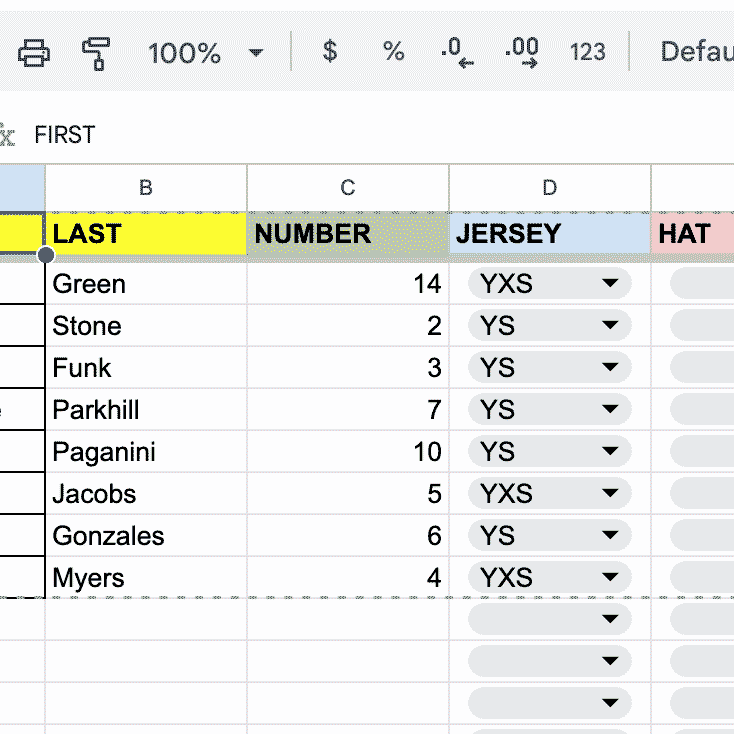This screenshot has height=734, width=734.
Task: Activate the Paint format roller
Action: pos(97,52)
